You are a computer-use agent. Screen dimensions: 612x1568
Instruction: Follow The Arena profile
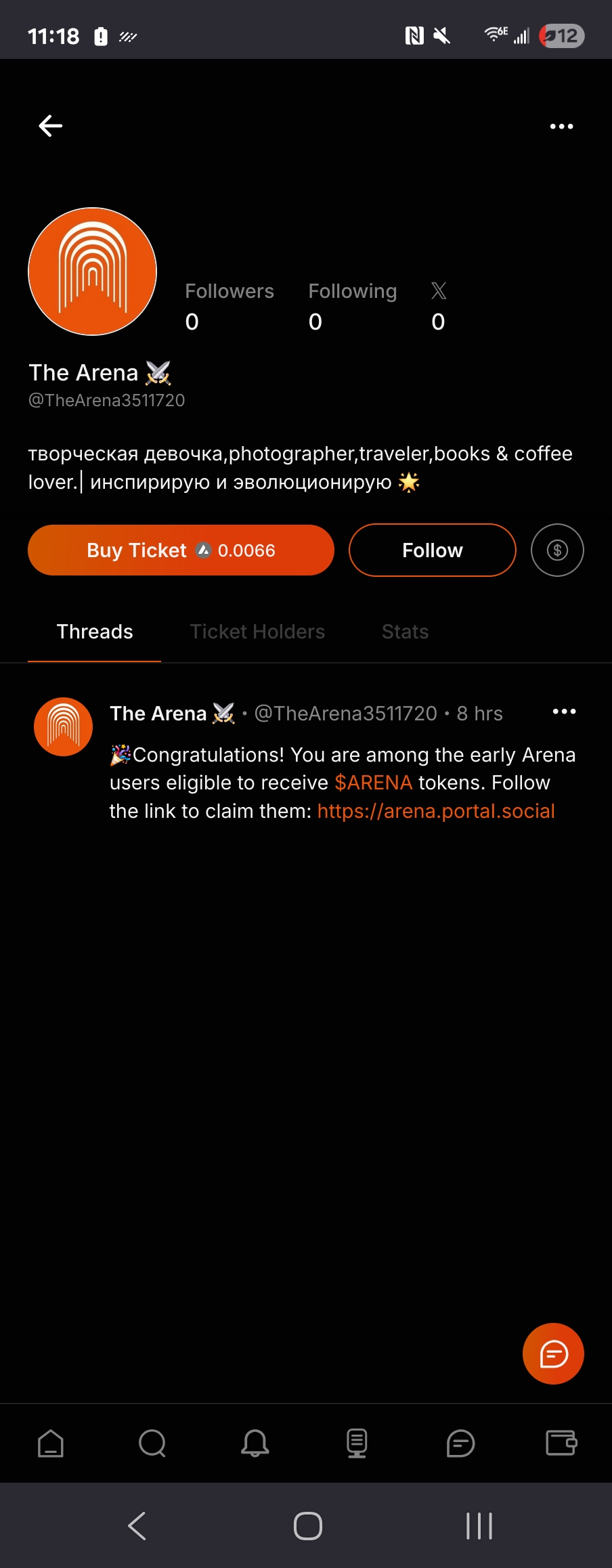[432, 550]
